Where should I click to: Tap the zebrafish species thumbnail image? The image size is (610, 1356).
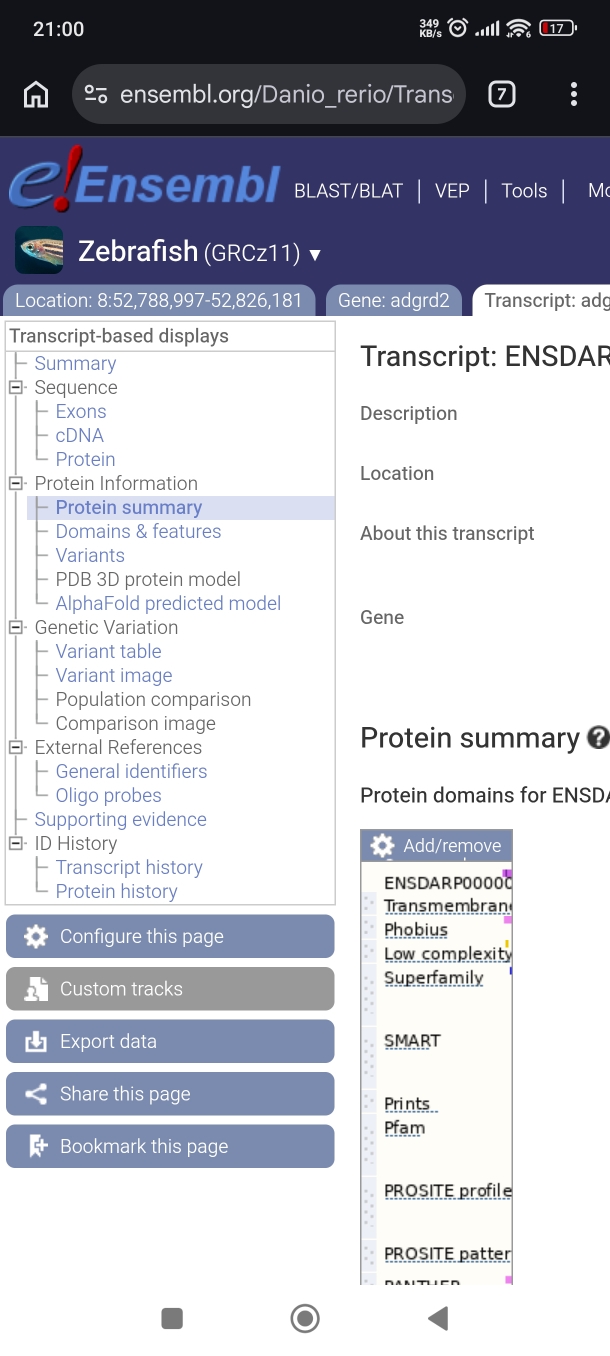39,251
